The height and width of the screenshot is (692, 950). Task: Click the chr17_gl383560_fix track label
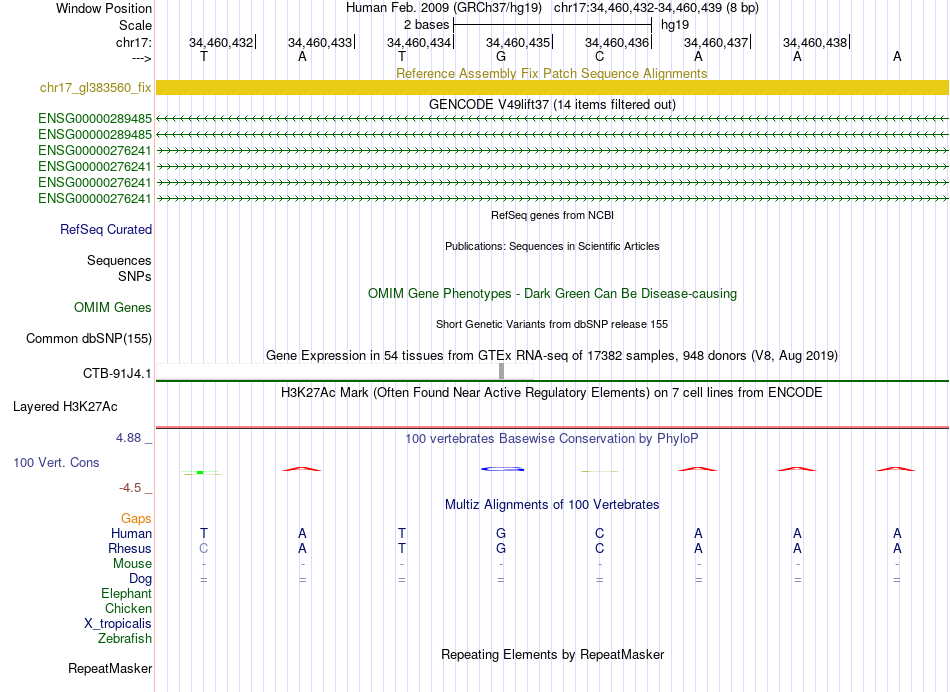coord(95,88)
